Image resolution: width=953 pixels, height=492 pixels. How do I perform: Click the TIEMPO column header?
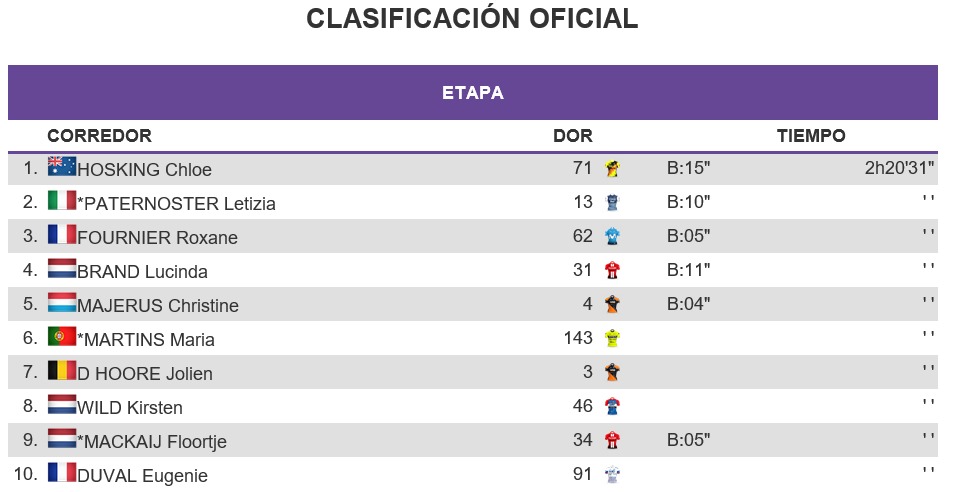pyautogui.click(x=811, y=135)
